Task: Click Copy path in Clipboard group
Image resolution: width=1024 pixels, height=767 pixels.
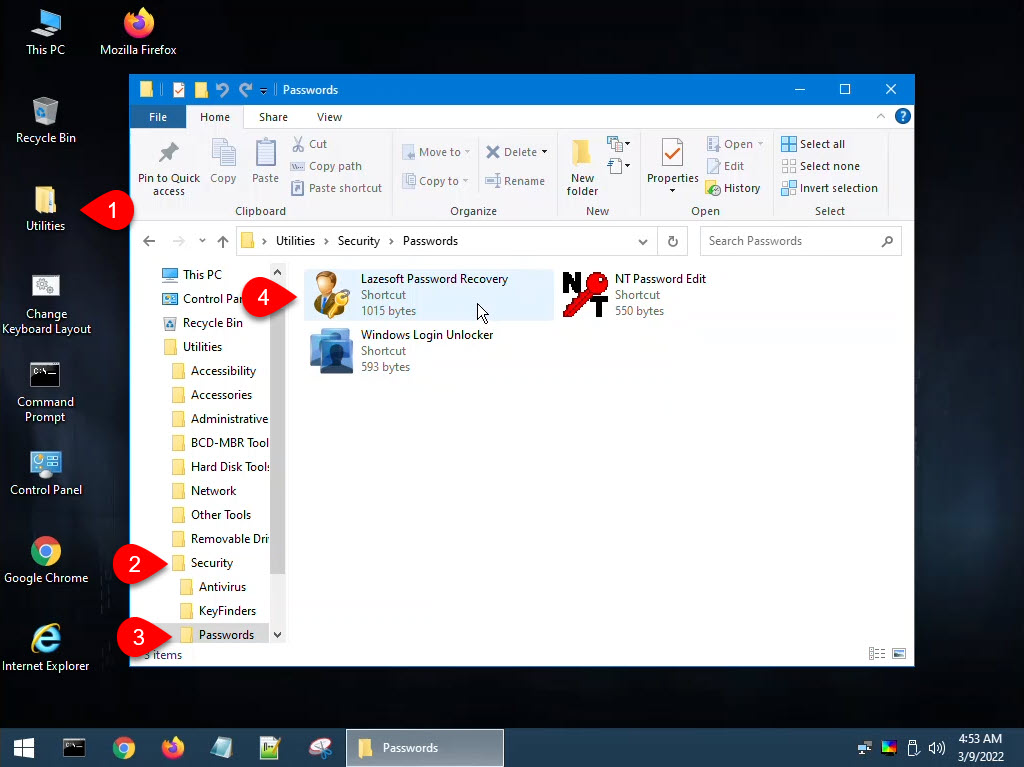Action: tap(326, 166)
